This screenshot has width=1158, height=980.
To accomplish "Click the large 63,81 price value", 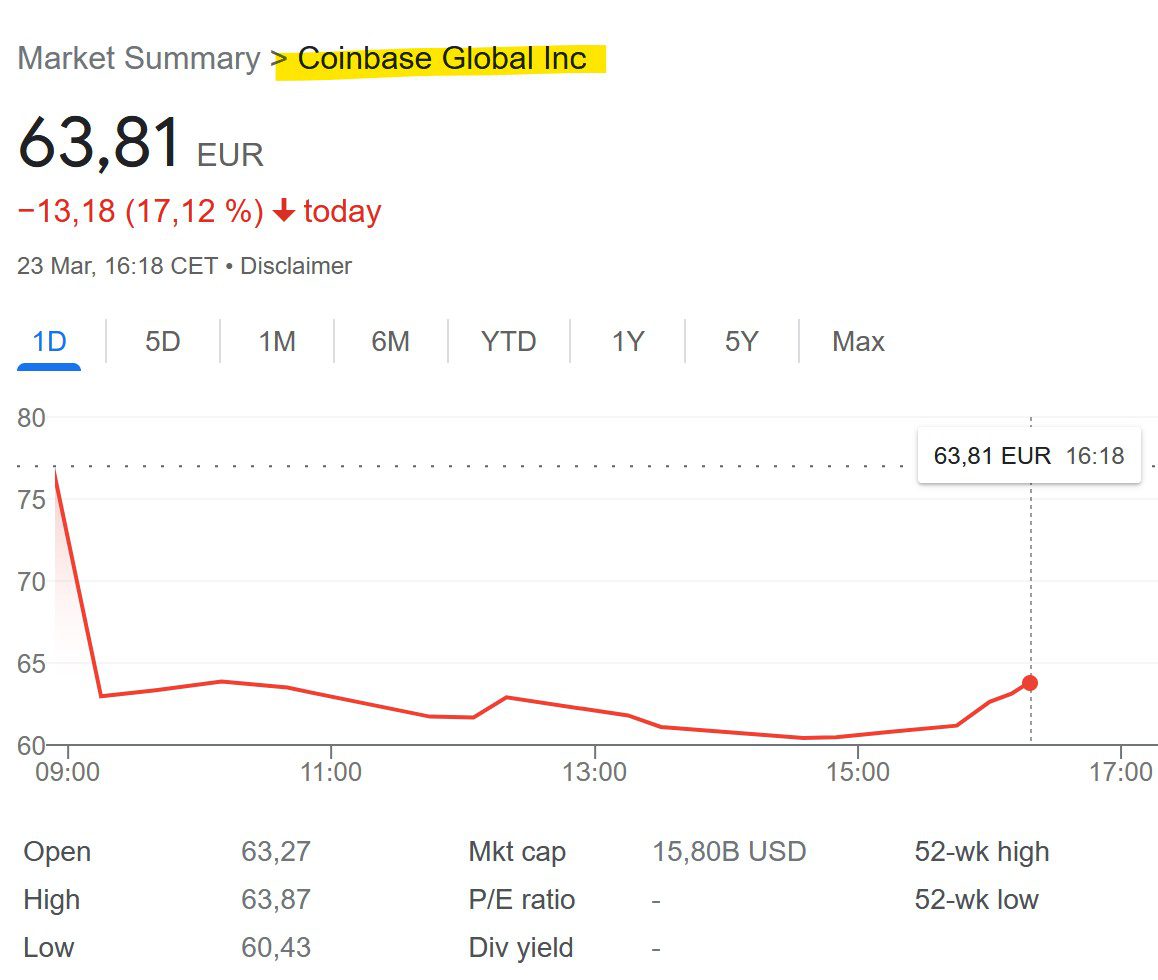I will point(100,143).
